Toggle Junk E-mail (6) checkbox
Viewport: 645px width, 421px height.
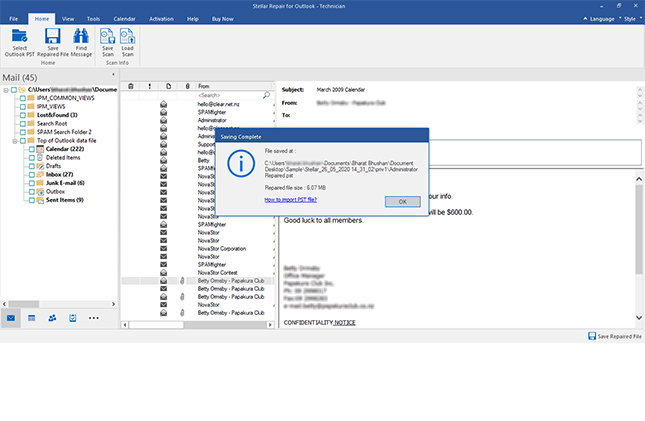(x=32, y=183)
